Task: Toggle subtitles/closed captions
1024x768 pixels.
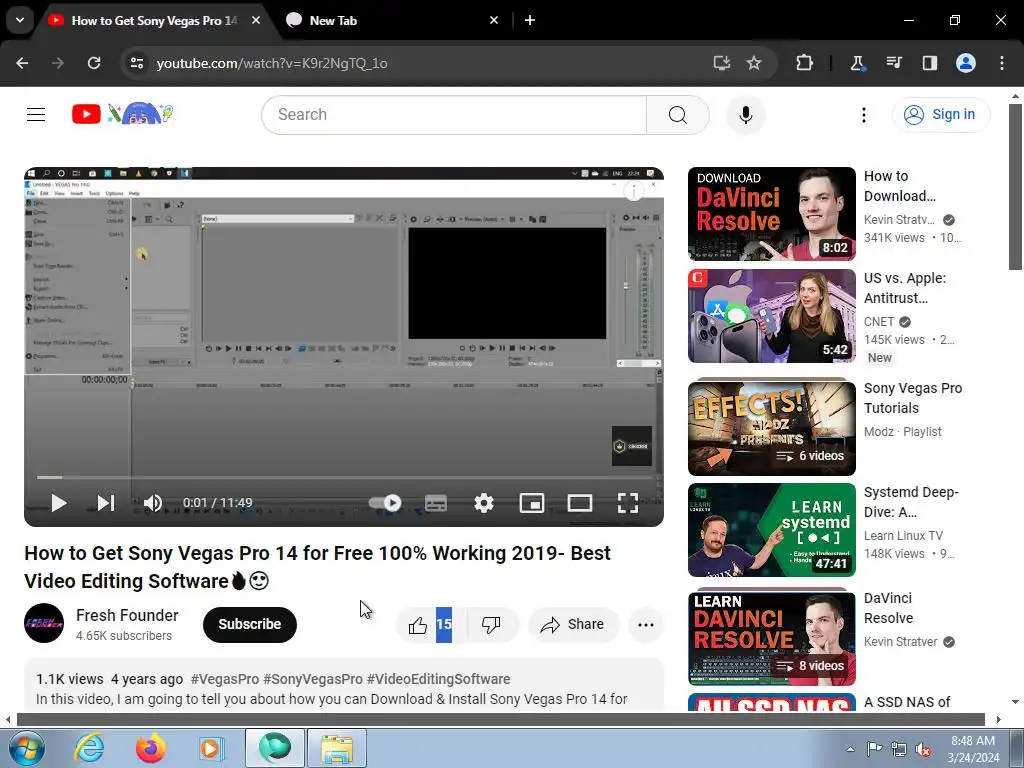Action: 436,503
